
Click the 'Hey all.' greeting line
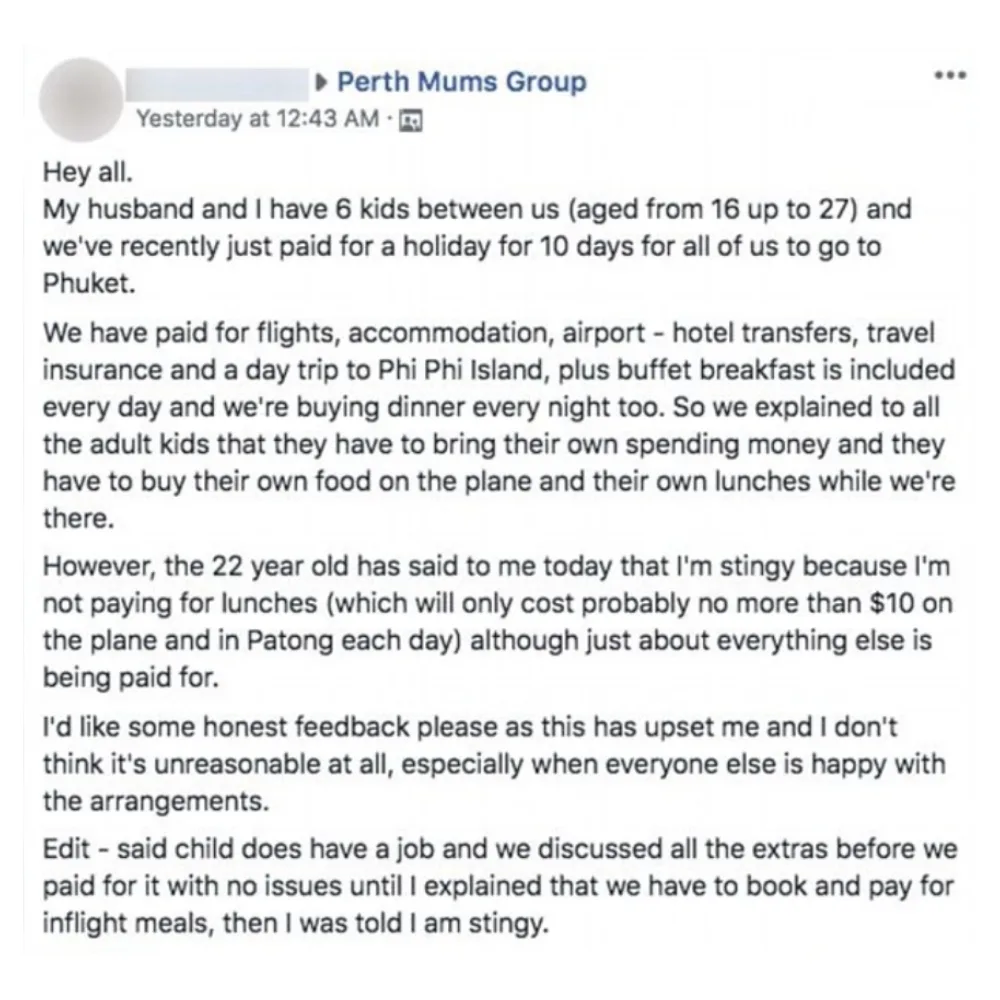(x=88, y=172)
